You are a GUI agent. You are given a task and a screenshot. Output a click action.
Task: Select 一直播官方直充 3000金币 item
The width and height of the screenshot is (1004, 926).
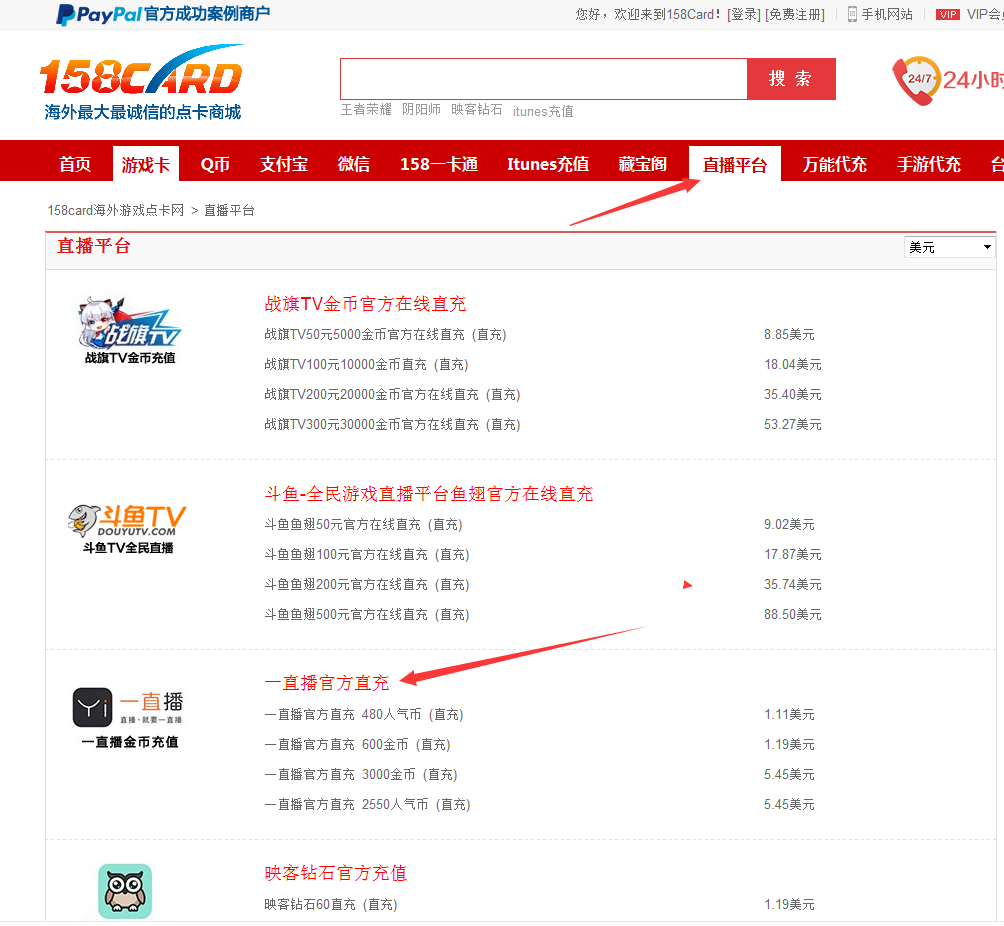pyautogui.click(x=361, y=775)
